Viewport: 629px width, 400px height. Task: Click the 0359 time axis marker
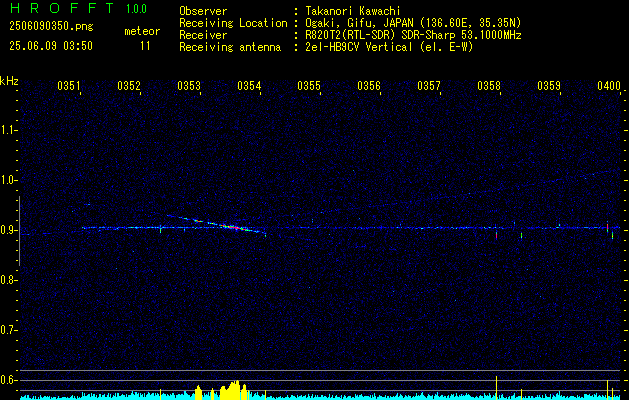pyautogui.click(x=549, y=86)
